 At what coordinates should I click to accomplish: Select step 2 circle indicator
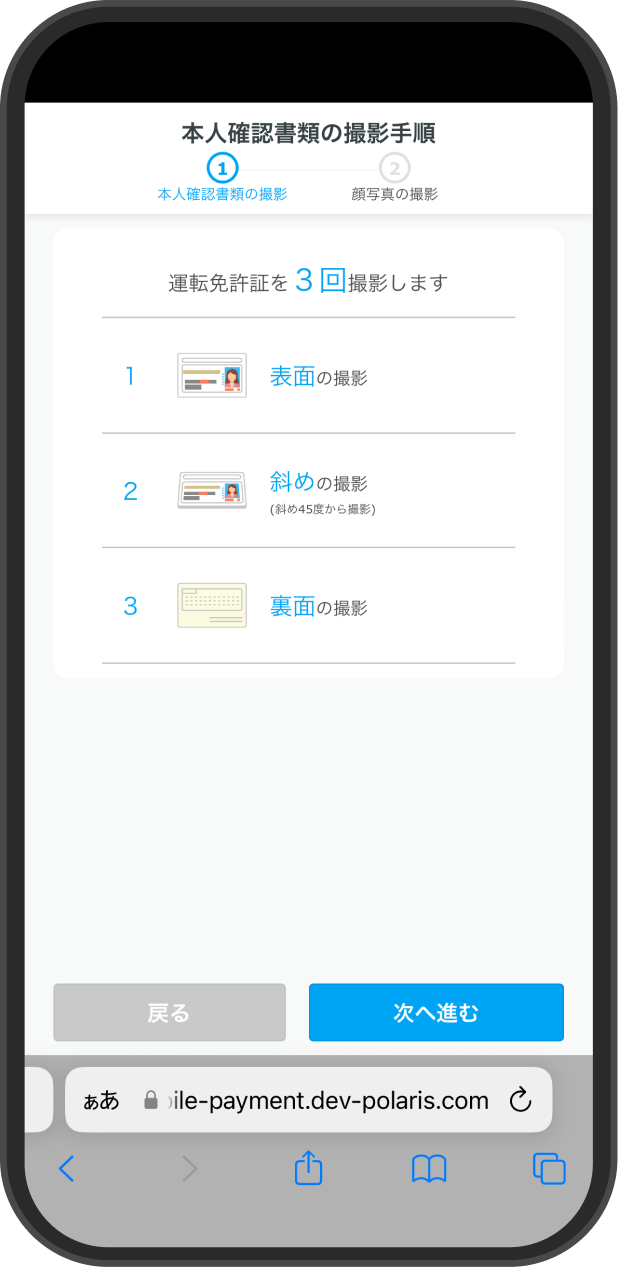394,167
